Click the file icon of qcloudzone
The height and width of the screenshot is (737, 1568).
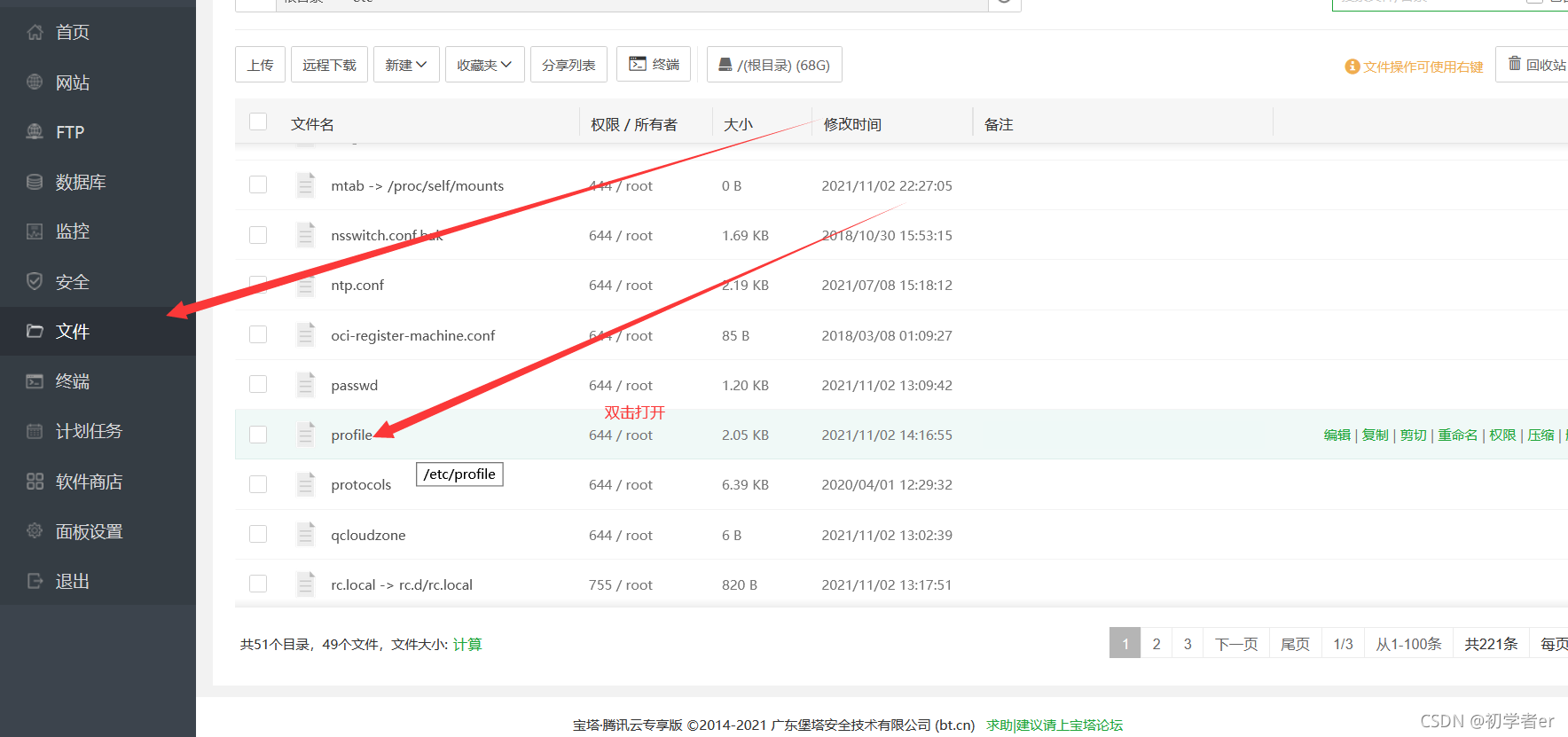tap(306, 535)
